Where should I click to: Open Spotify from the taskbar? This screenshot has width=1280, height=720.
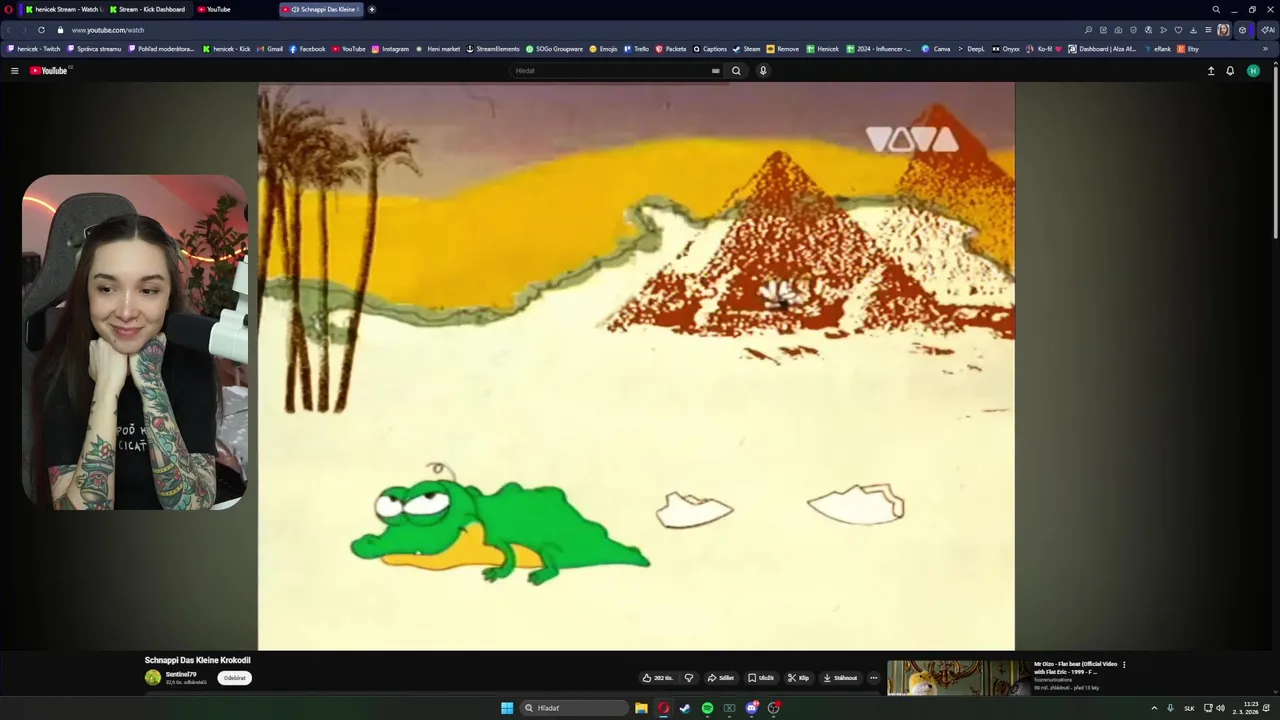tap(707, 708)
